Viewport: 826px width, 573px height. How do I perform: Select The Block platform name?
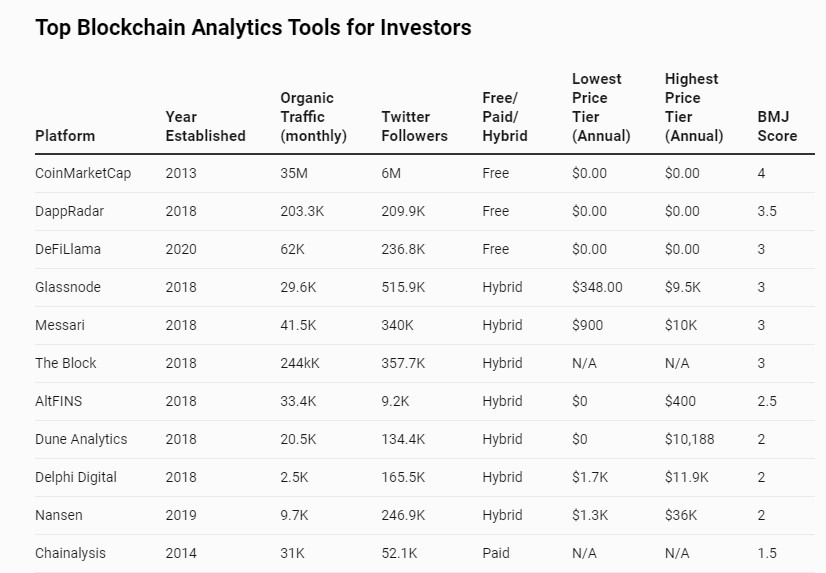click(x=66, y=363)
